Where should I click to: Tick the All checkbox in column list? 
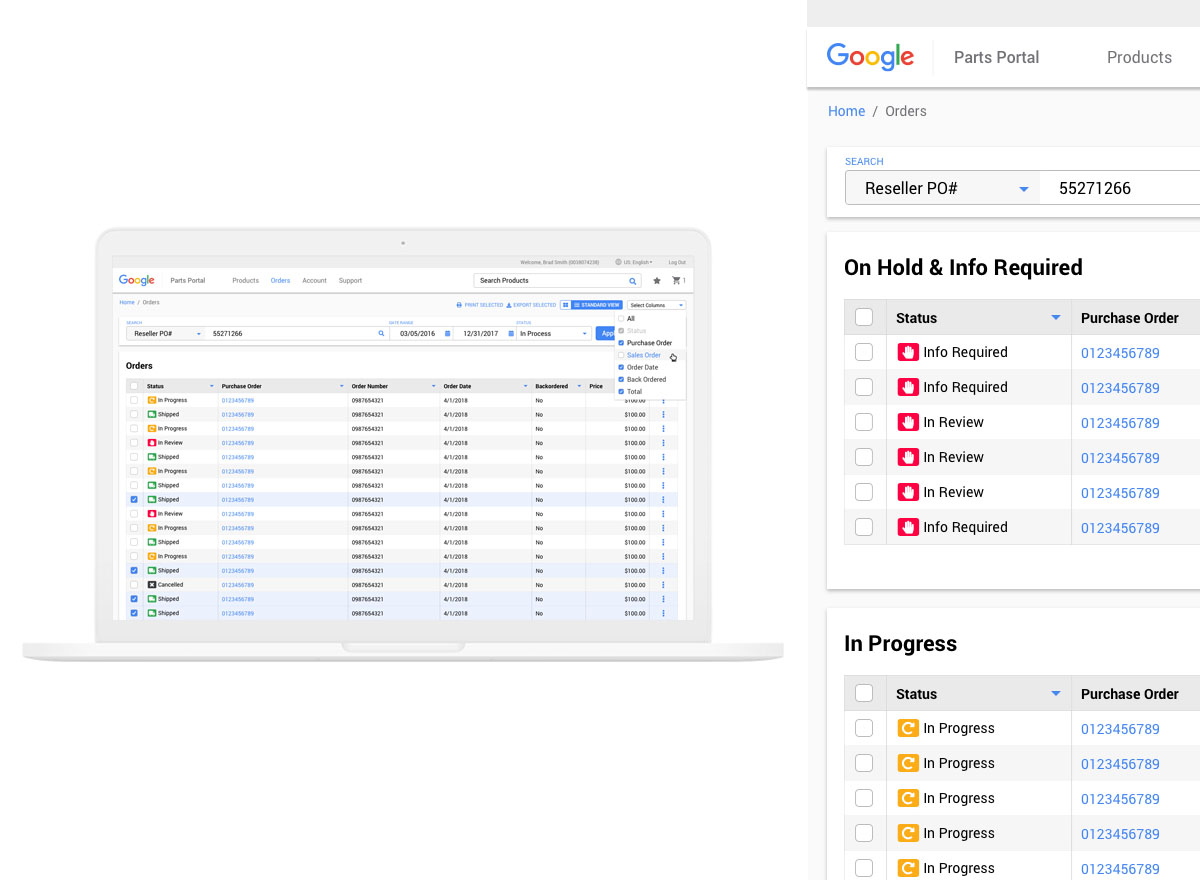[621, 319]
